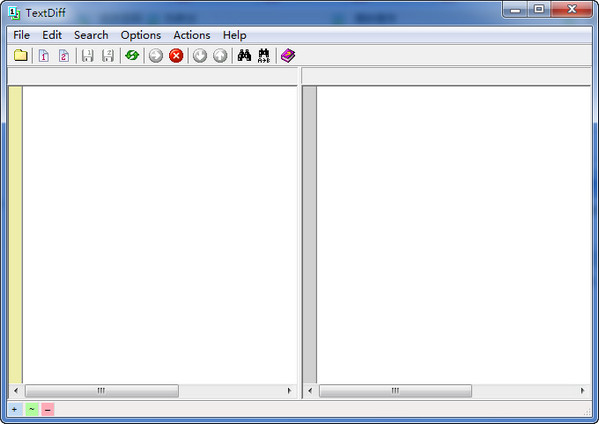Image resolution: width=599 pixels, height=424 pixels.
Task: Maximize the TextDiff window
Action: (539, 10)
